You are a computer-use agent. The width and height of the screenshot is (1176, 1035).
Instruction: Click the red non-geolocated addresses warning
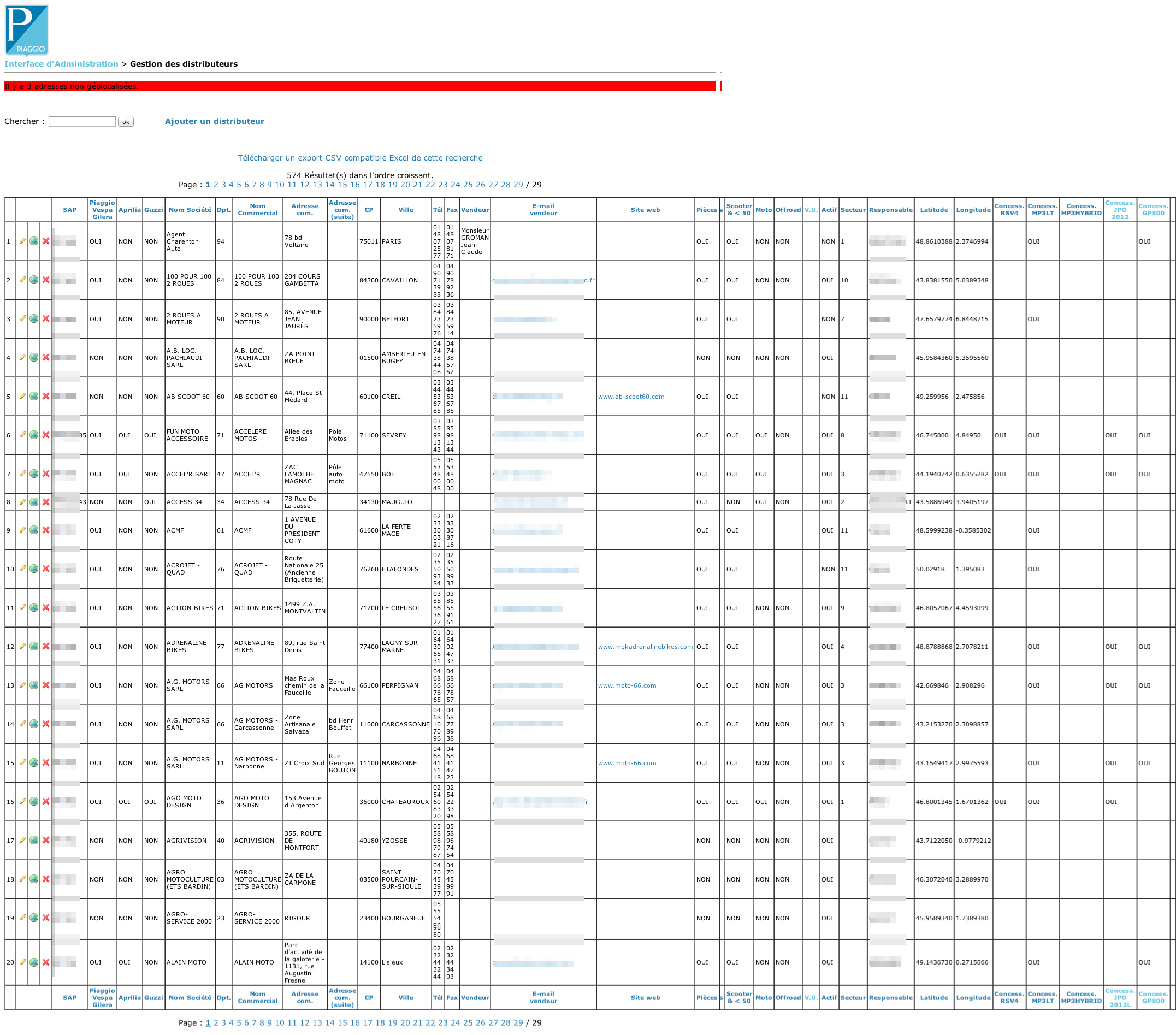click(360, 86)
